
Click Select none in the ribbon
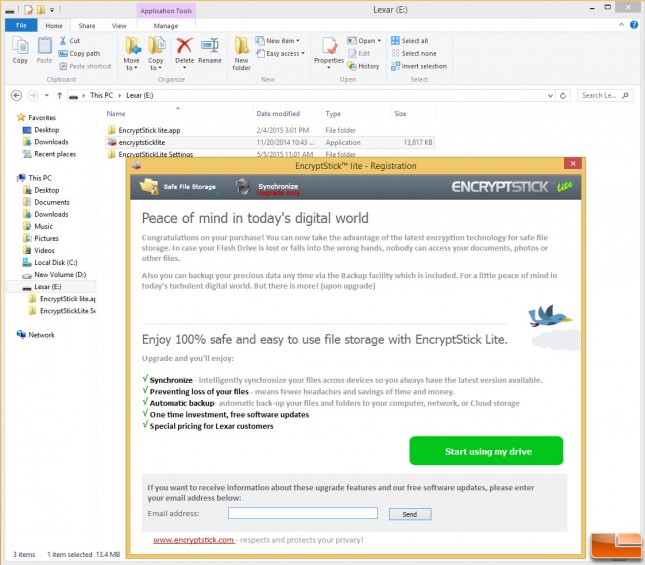pos(414,53)
